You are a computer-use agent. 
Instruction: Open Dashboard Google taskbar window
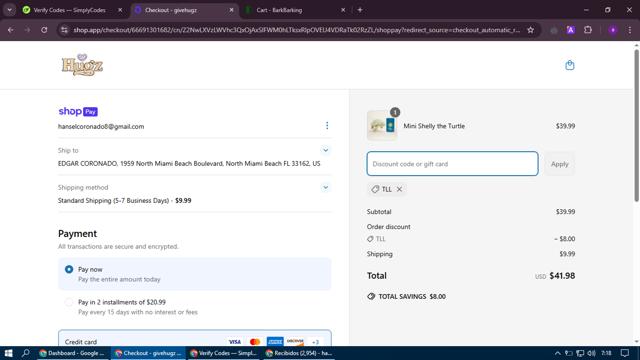tap(72, 353)
